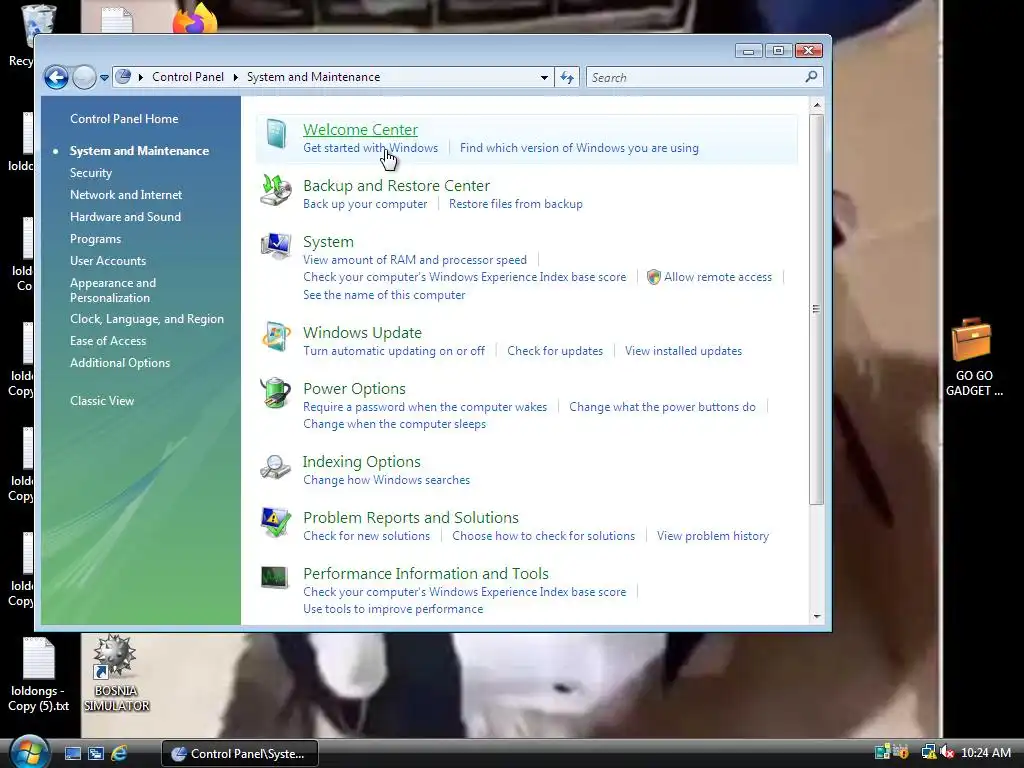This screenshot has width=1024, height=768.
Task: Open the Welcome Center heading link
Action: click(360, 130)
